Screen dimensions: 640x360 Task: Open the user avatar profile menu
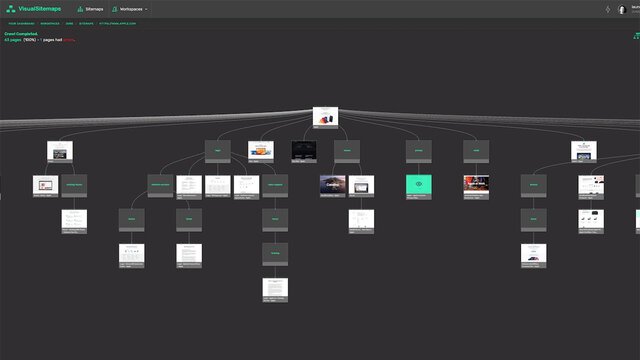[x=622, y=9]
